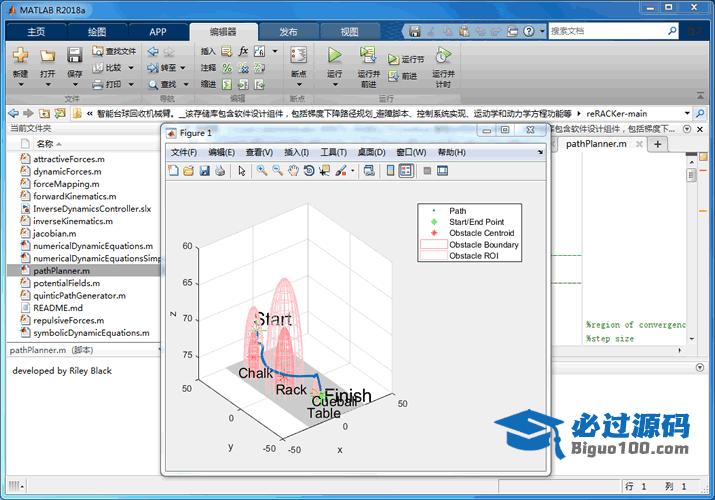
Task: Toggle Insert Colorbar button in Figure 1 toolbar
Action: pos(390,171)
